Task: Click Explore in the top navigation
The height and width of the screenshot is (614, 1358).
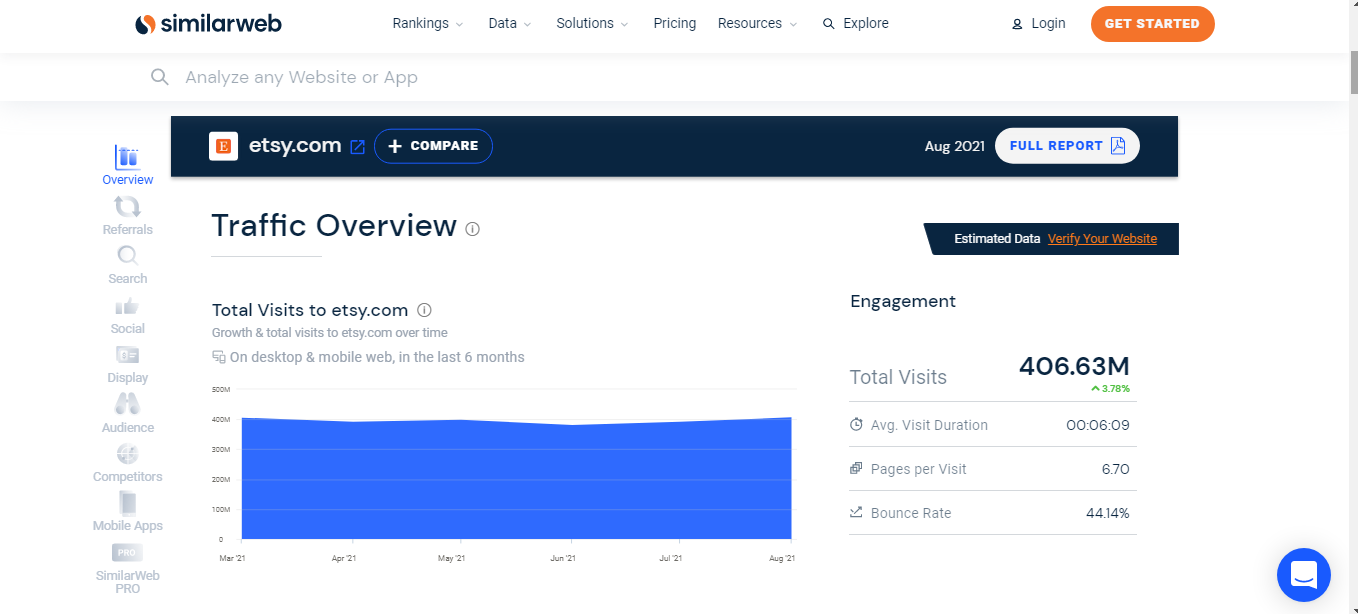Action: pos(856,23)
